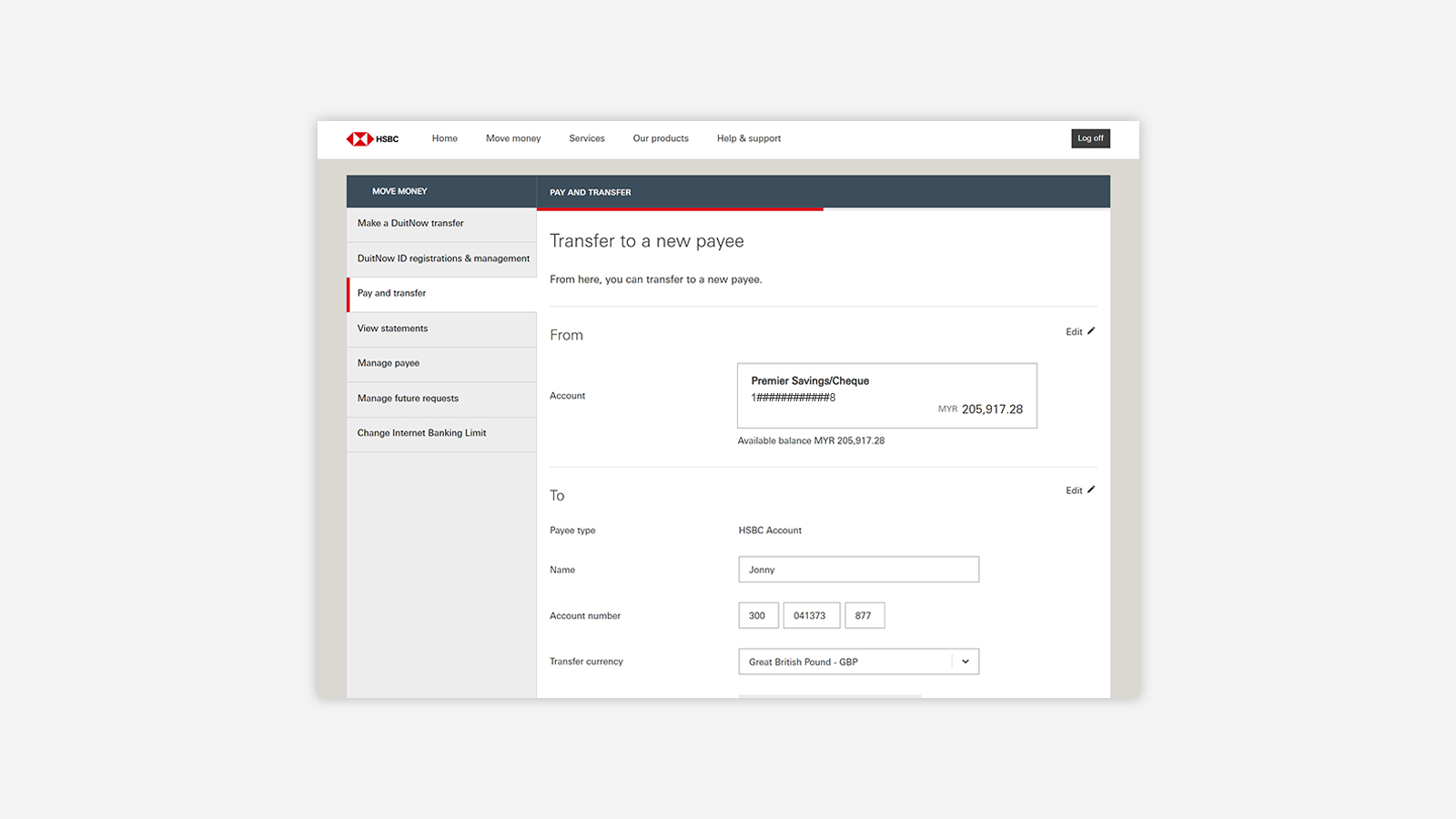Open DuitNow ID registrations & management
1456x819 pixels.
click(x=441, y=258)
